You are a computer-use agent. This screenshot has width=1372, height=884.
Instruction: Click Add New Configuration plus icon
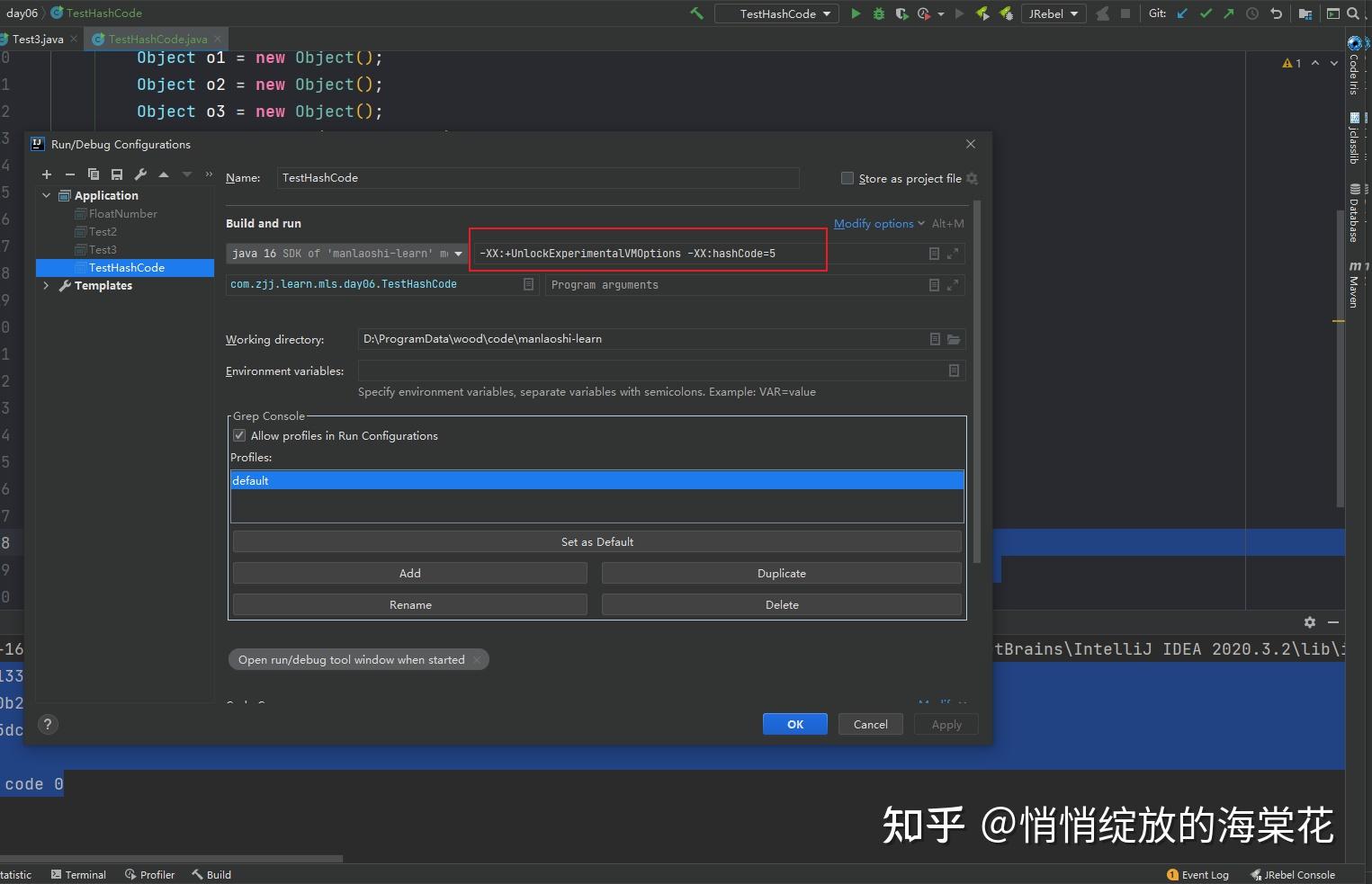pyautogui.click(x=47, y=174)
